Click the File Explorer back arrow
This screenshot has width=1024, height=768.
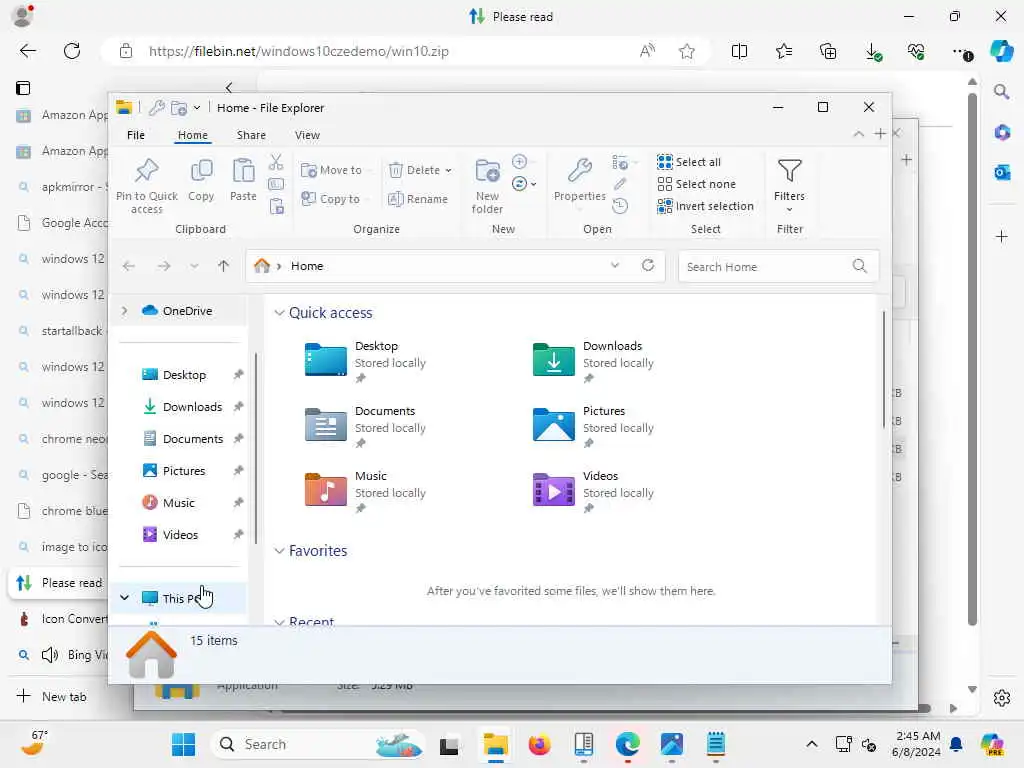point(129,266)
